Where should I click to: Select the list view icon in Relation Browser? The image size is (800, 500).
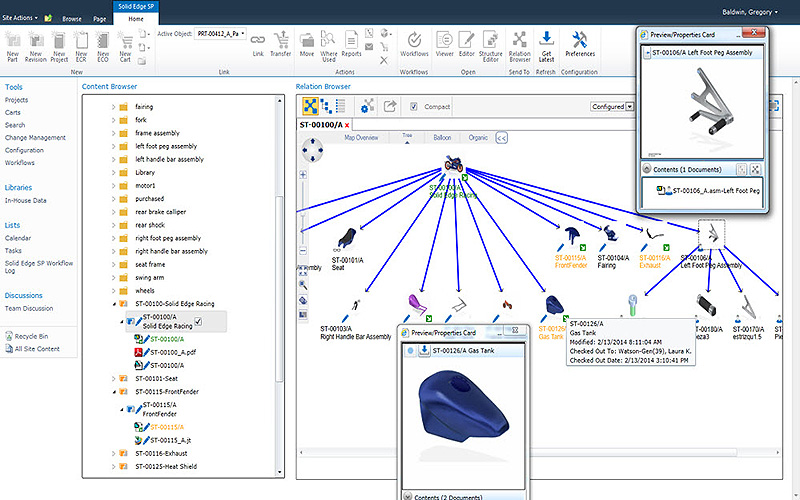pos(341,106)
